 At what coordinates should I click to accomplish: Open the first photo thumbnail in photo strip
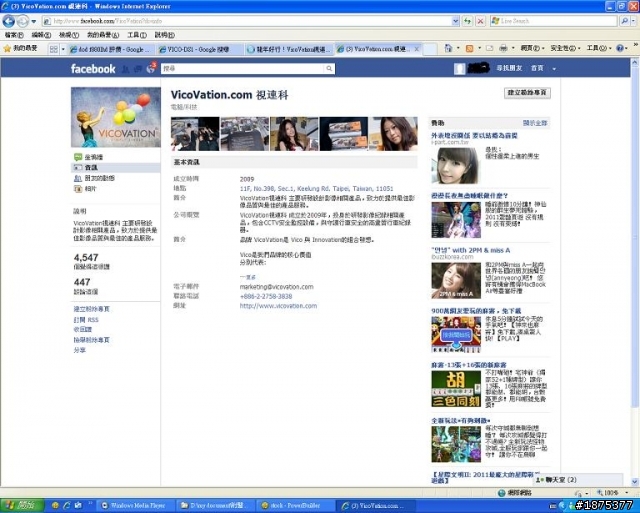click(x=195, y=134)
